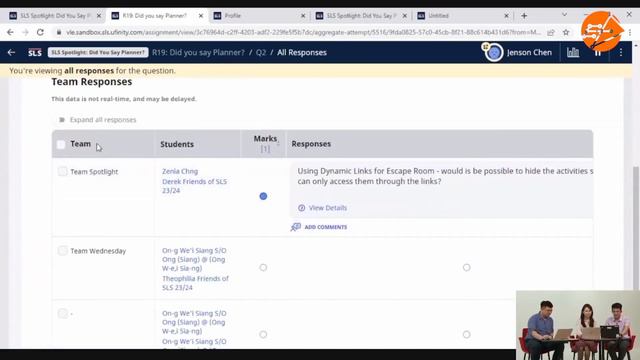Open browser menu three-dot icon
Screen dimensions: 640x360
[x=630, y=32]
